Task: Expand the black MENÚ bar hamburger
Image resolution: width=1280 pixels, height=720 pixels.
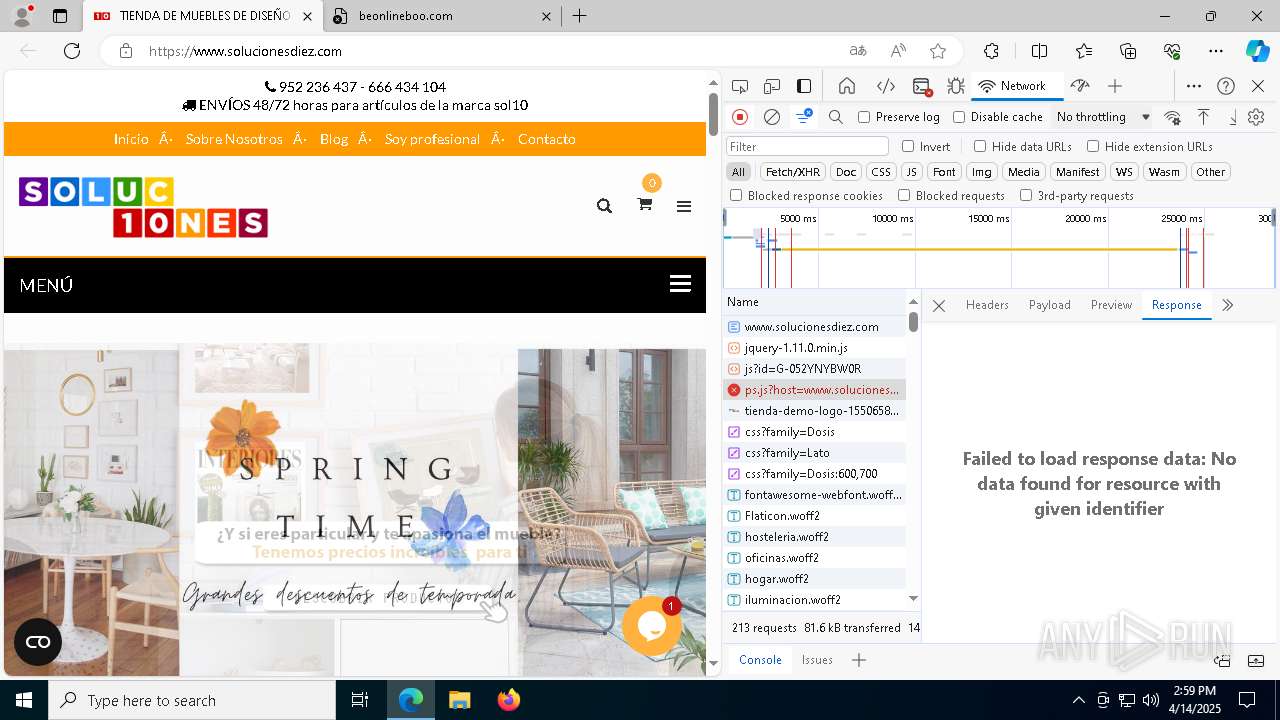Action: click(x=681, y=284)
